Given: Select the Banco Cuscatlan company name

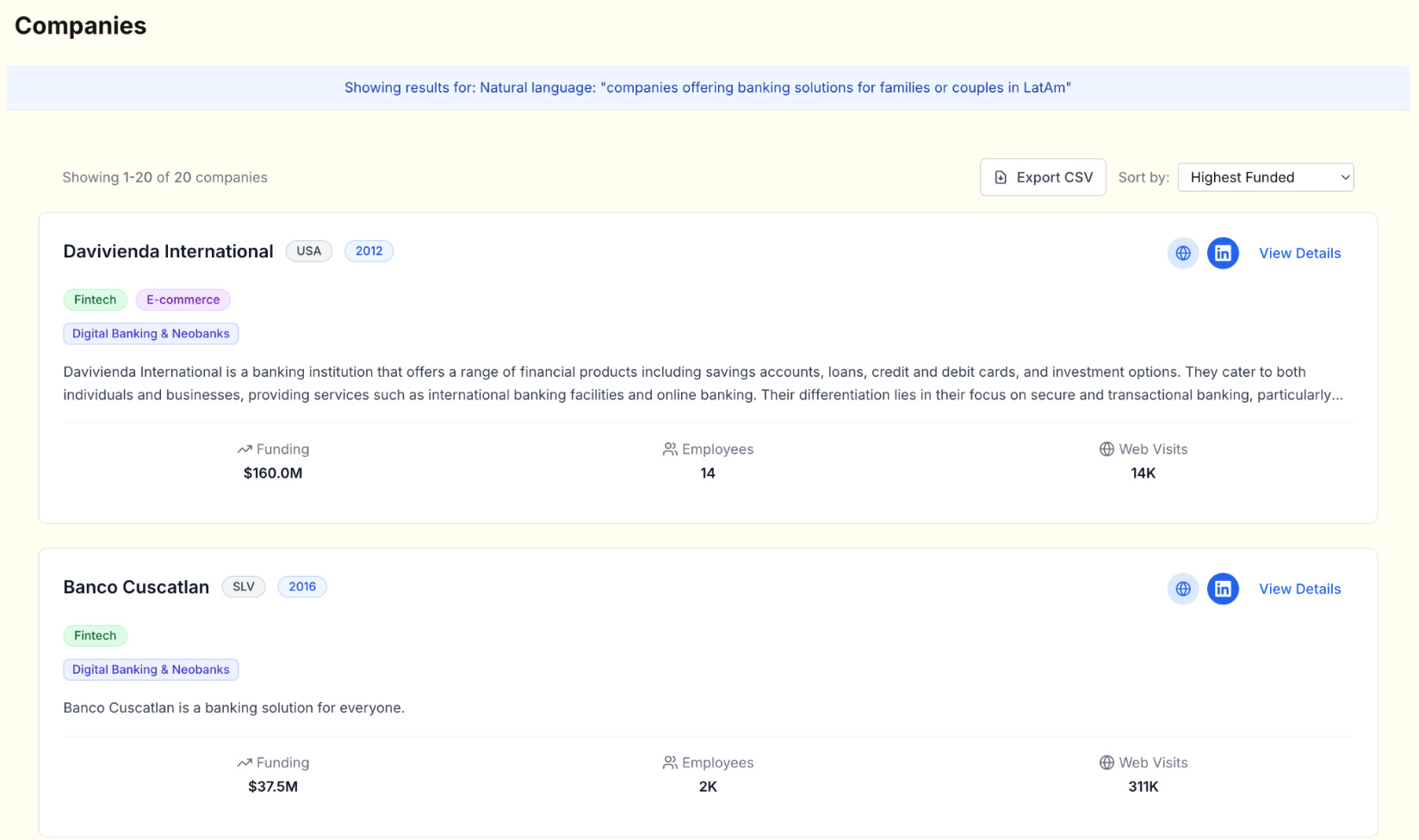Looking at the screenshot, I should point(136,587).
